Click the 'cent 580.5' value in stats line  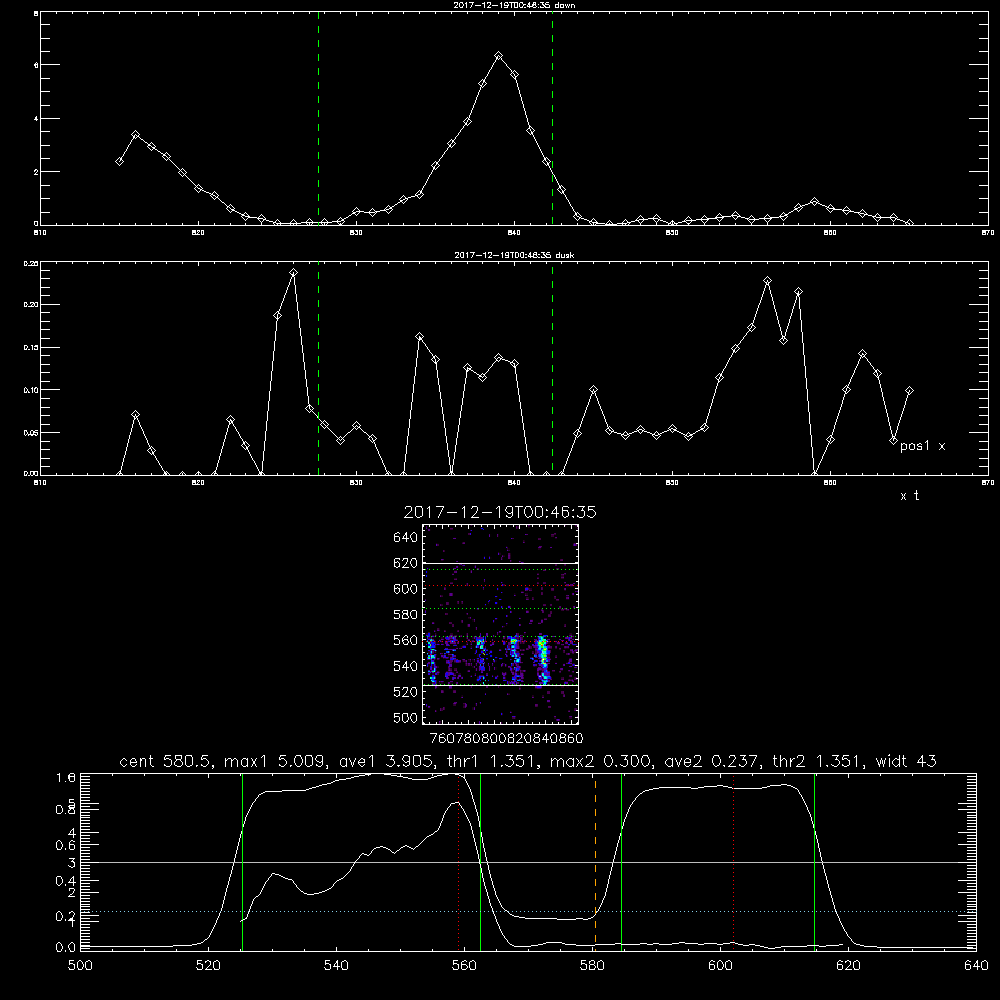[x=168, y=761]
